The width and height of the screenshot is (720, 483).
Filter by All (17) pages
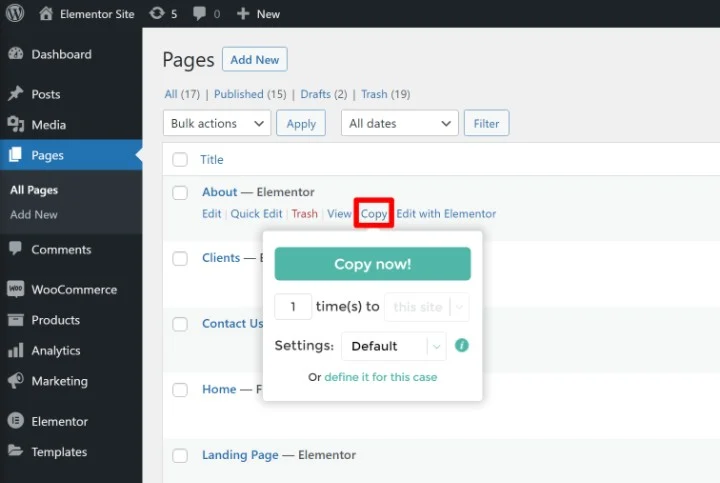point(182,94)
